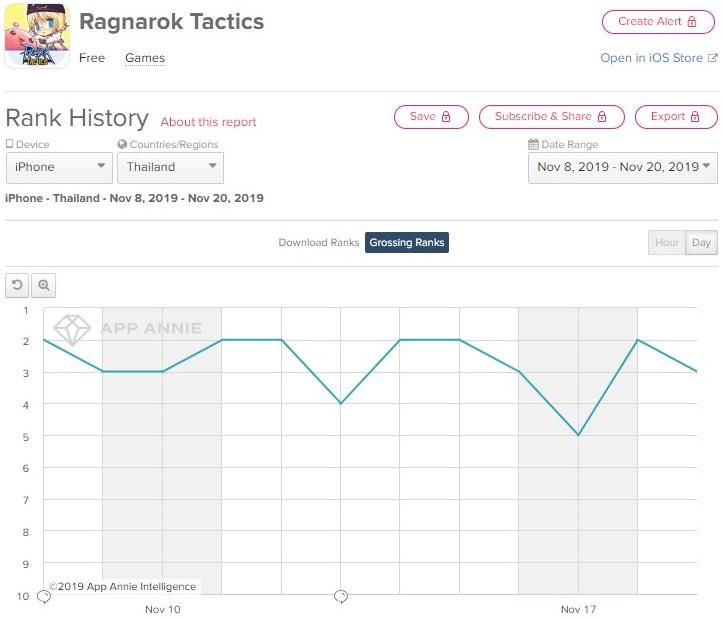This screenshot has height=620, width=724.
Task: Click the ©2019 App Annie Intelligence text
Action: click(123, 587)
